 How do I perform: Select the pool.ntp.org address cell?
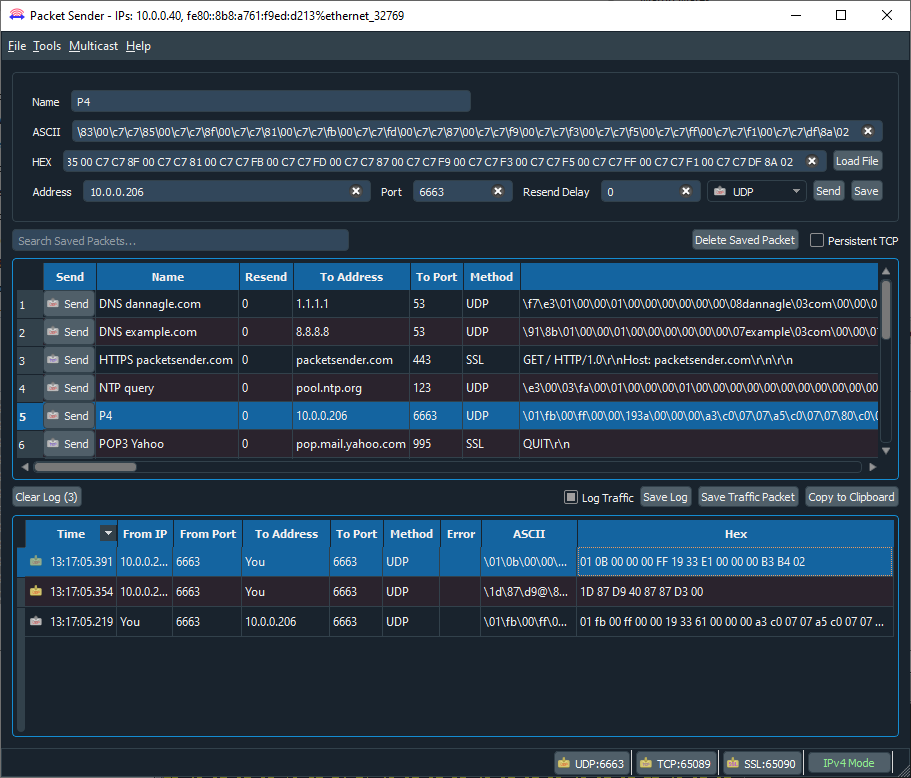(352, 388)
